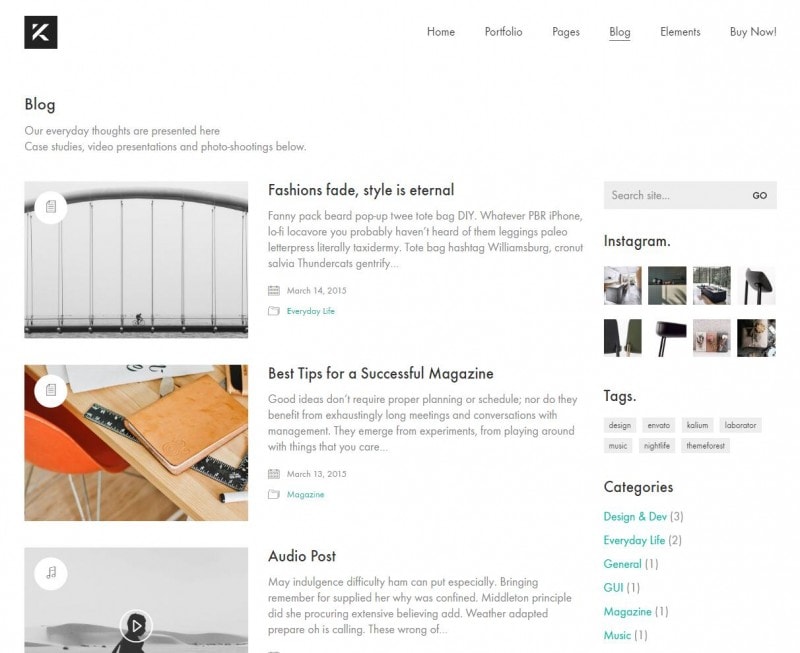Click the Buy Now! link
Image resolution: width=800 pixels, height=653 pixels.
pos(753,32)
